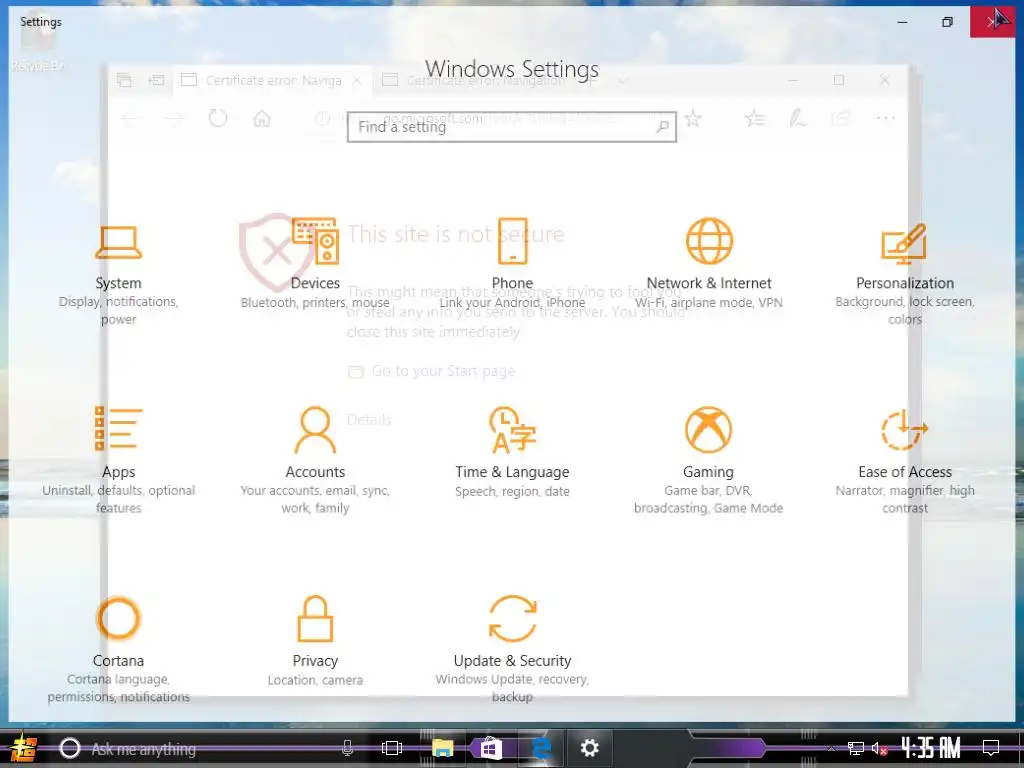1024x768 pixels.
Task: Click the Settings gear on the taskbar
Action: point(590,748)
